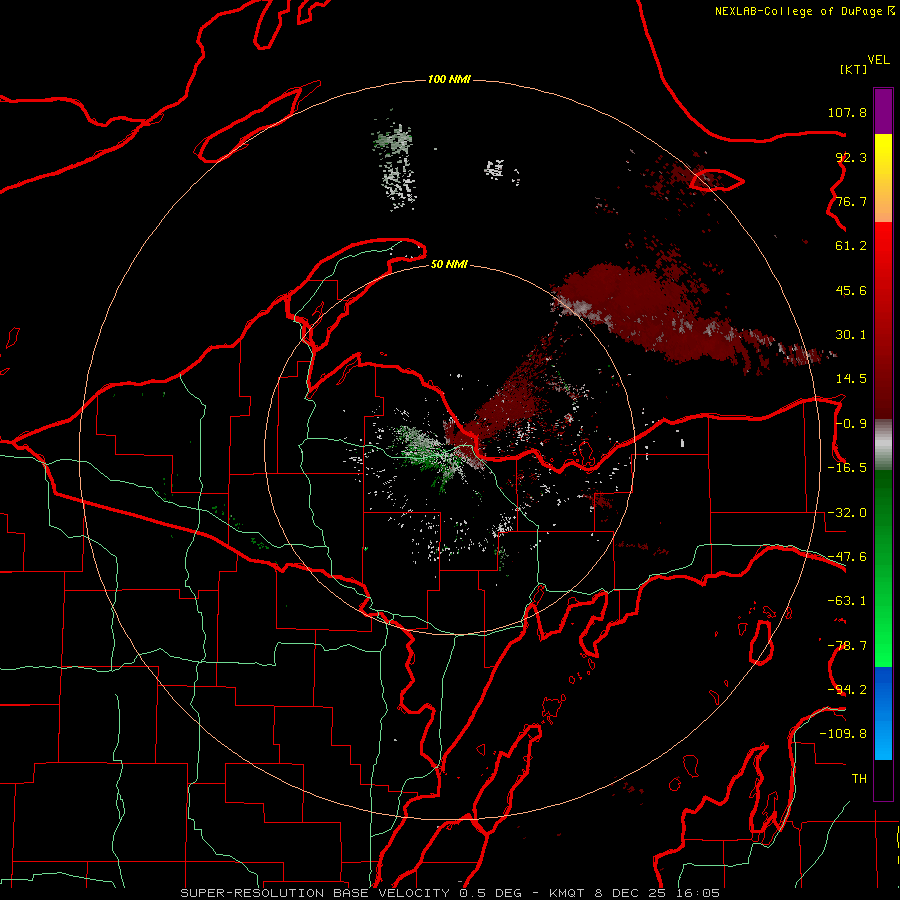Click the -78.7 scale value
The height and width of the screenshot is (900, 900).
(847, 646)
